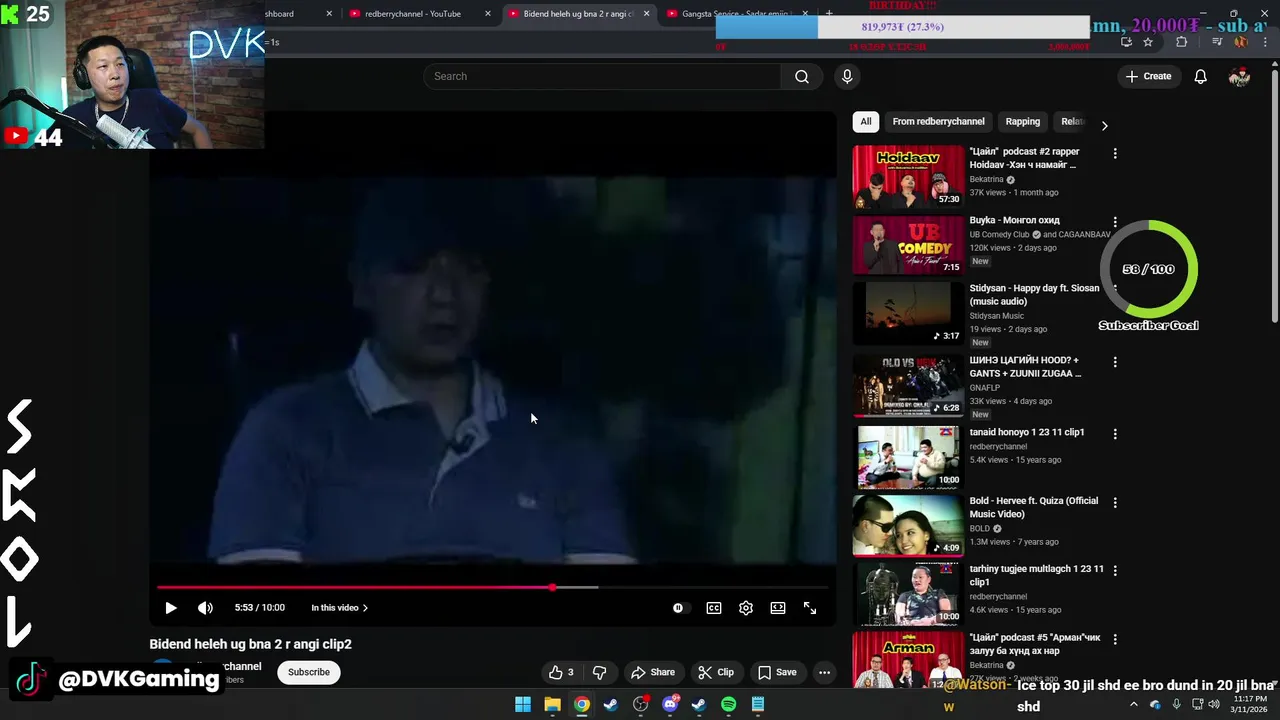Viewport: 1280px width, 720px height.
Task: Turn on closed captions in player
Action: pyautogui.click(x=714, y=608)
